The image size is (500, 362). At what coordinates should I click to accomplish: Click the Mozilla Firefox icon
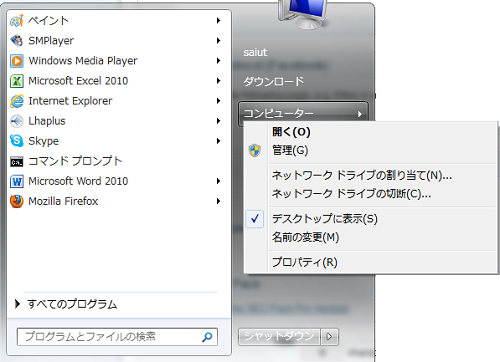(17, 201)
